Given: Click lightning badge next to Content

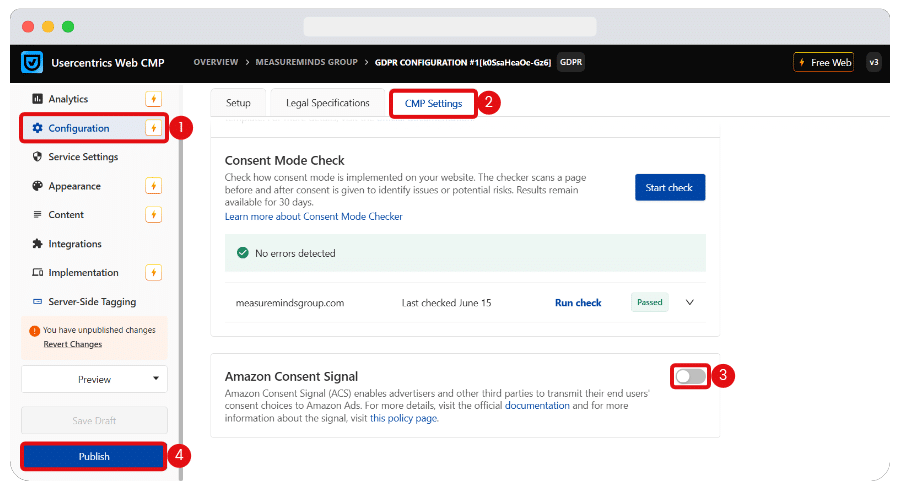Looking at the screenshot, I should tap(153, 215).
